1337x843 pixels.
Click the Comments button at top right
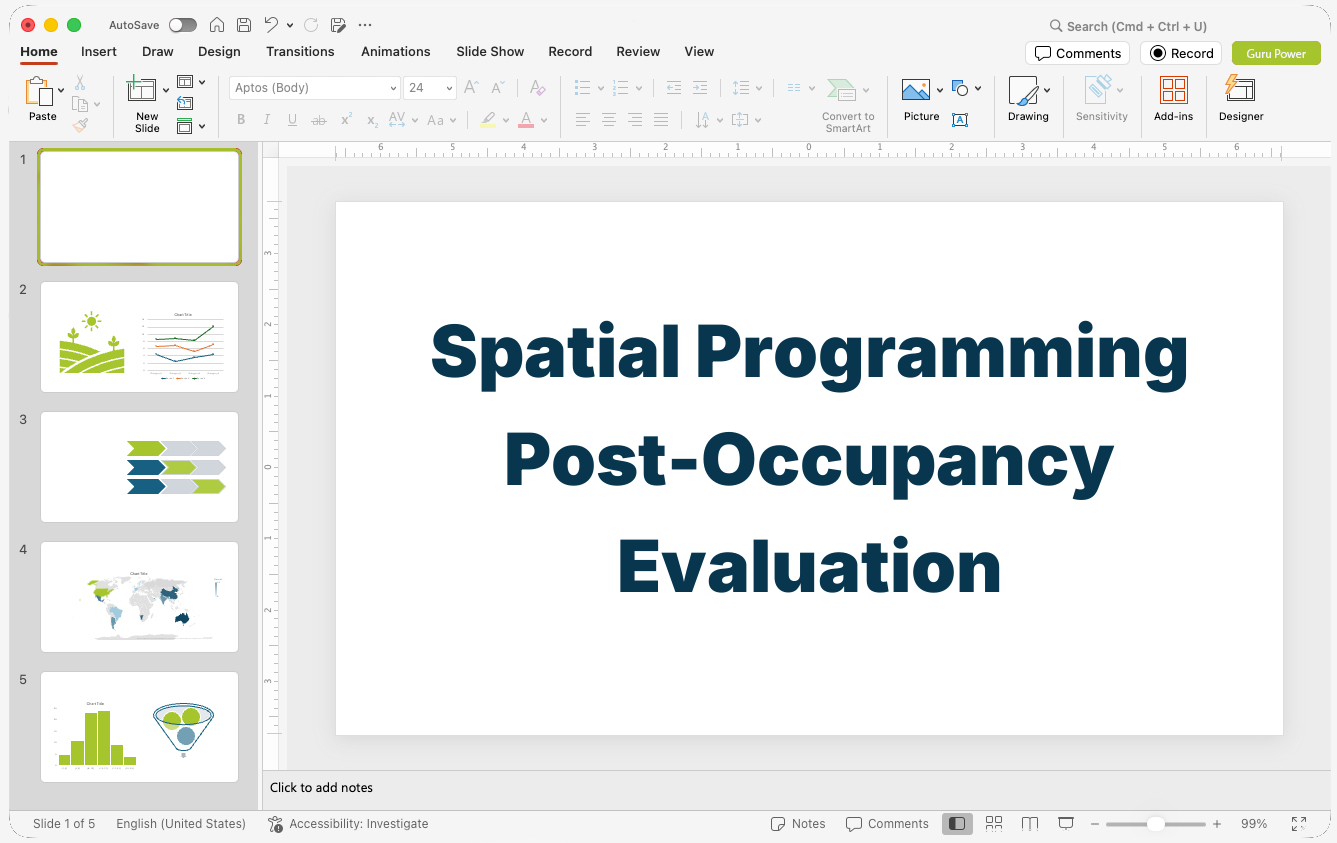click(x=1078, y=53)
